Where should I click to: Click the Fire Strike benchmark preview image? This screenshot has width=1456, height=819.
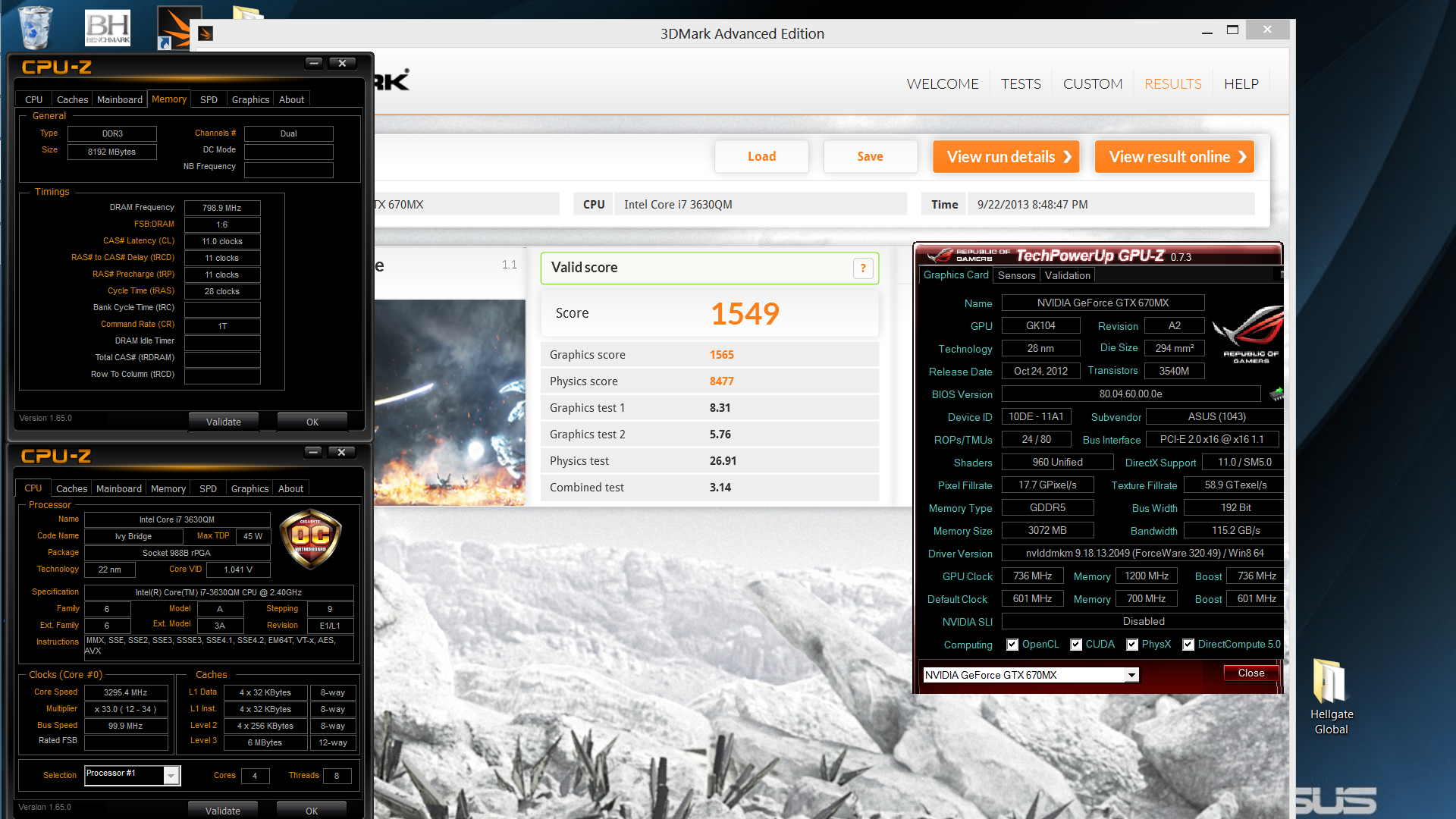click(449, 402)
